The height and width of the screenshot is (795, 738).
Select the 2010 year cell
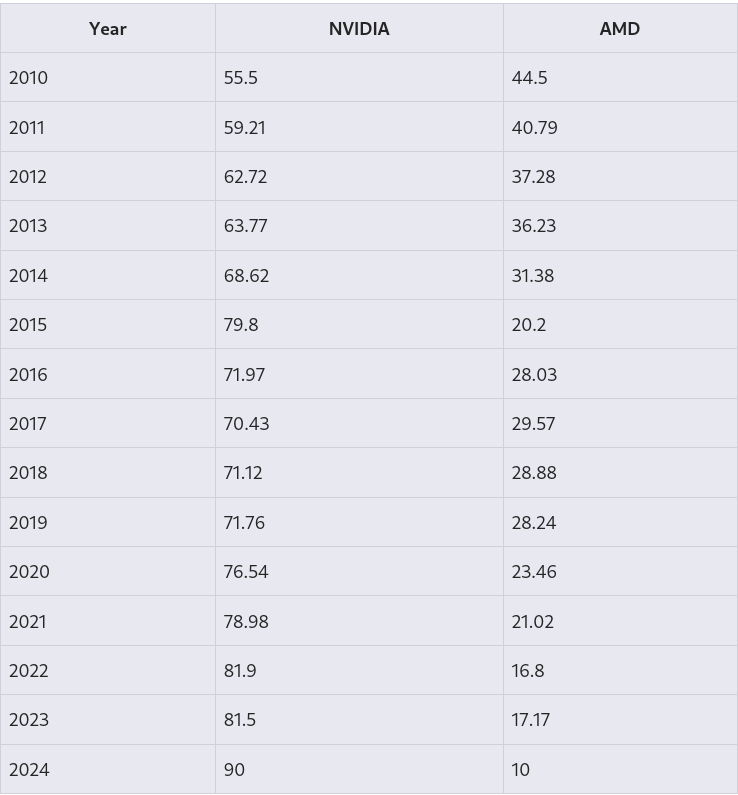[x=28, y=78]
